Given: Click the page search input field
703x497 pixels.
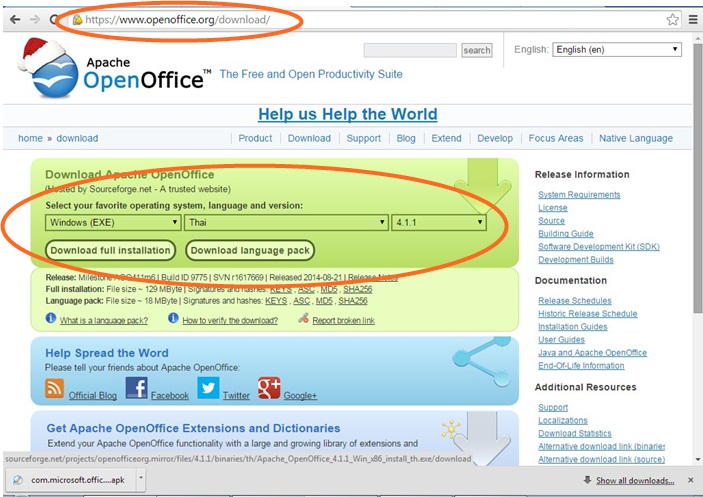Looking at the screenshot, I should 410,50.
